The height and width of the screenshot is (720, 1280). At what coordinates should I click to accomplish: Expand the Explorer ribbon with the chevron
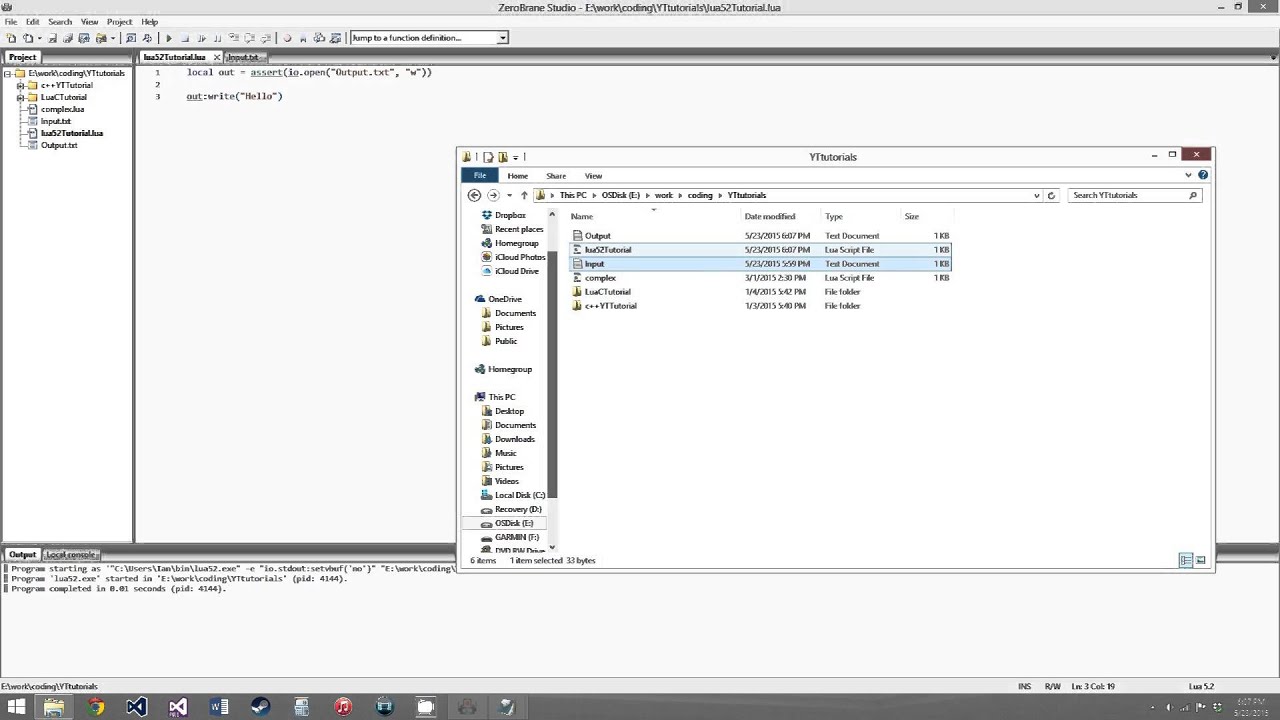(x=1188, y=175)
